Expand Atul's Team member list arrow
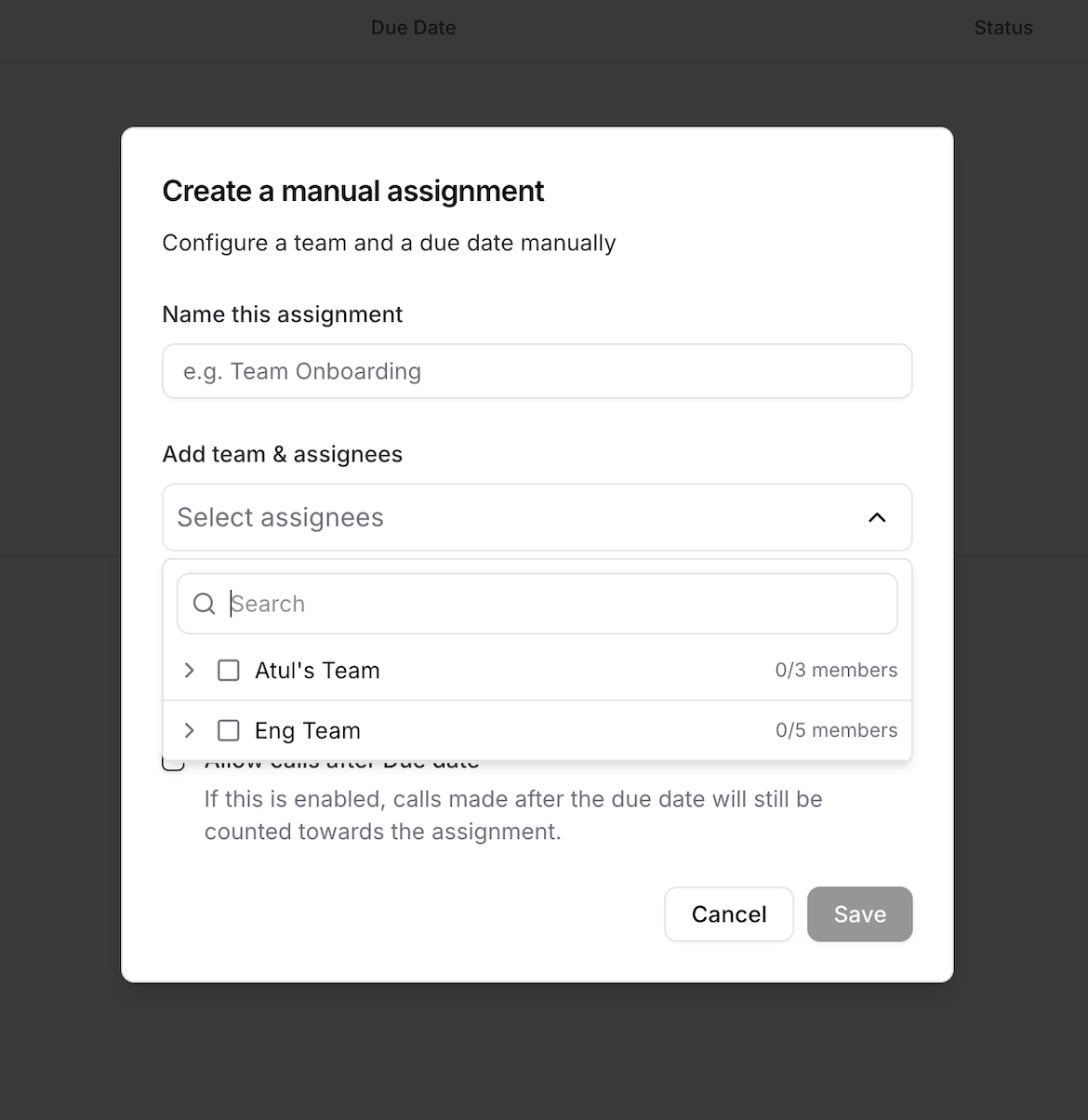 coord(190,670)
